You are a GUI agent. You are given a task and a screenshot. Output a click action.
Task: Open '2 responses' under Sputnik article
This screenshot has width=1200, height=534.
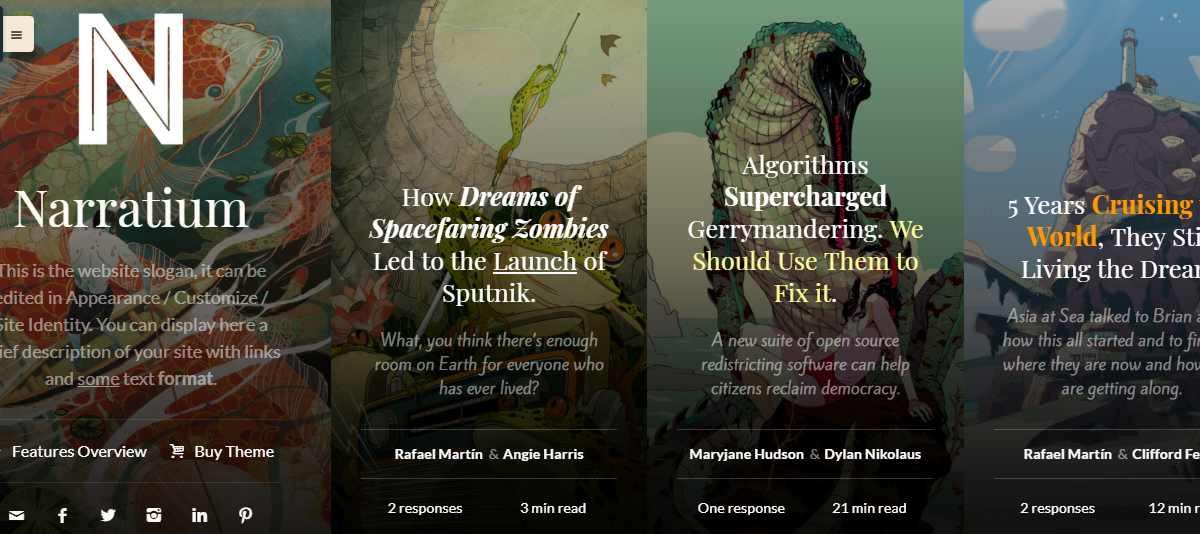tap(425, 508)
